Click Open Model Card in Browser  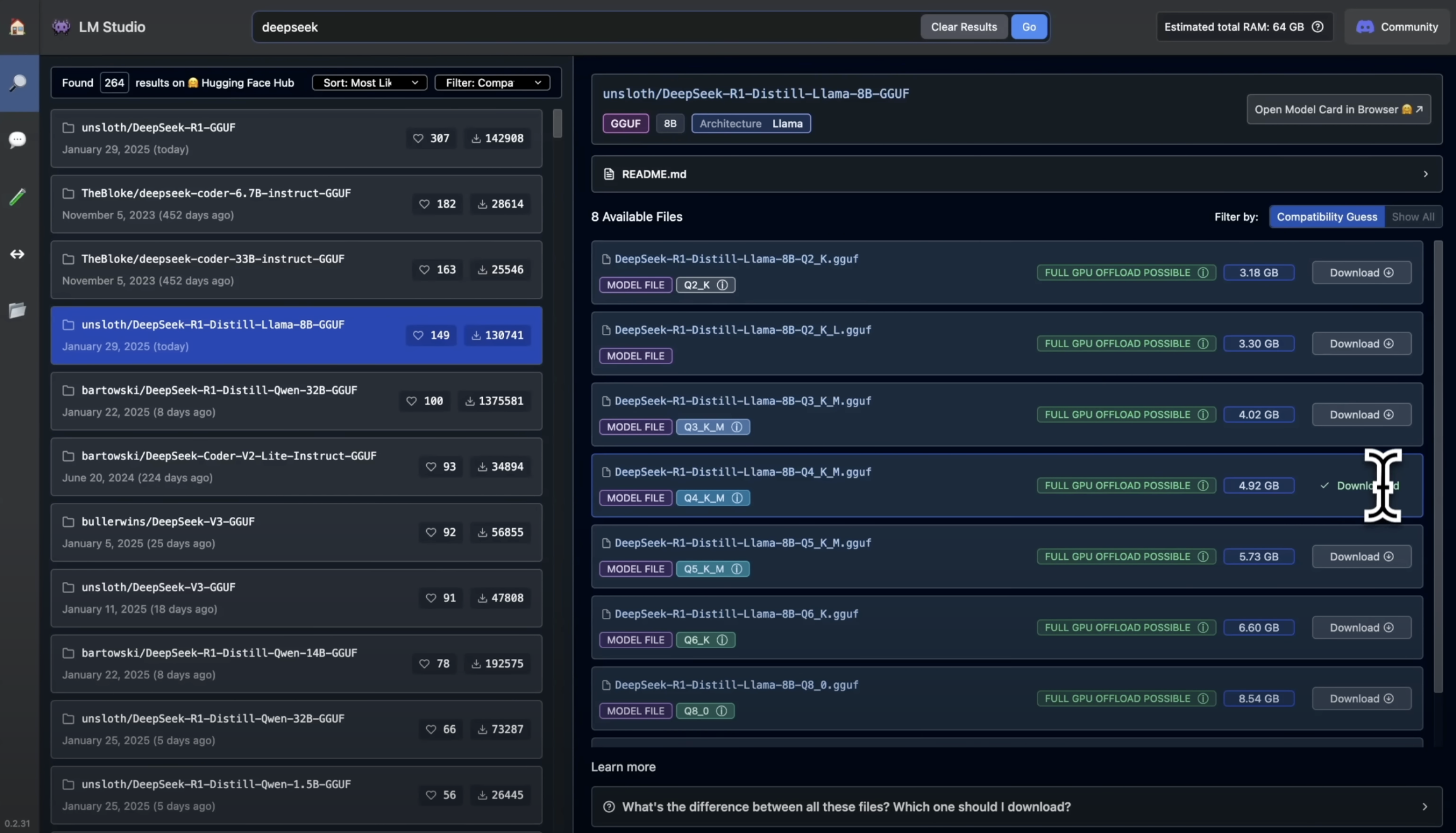pos(1338,109)
